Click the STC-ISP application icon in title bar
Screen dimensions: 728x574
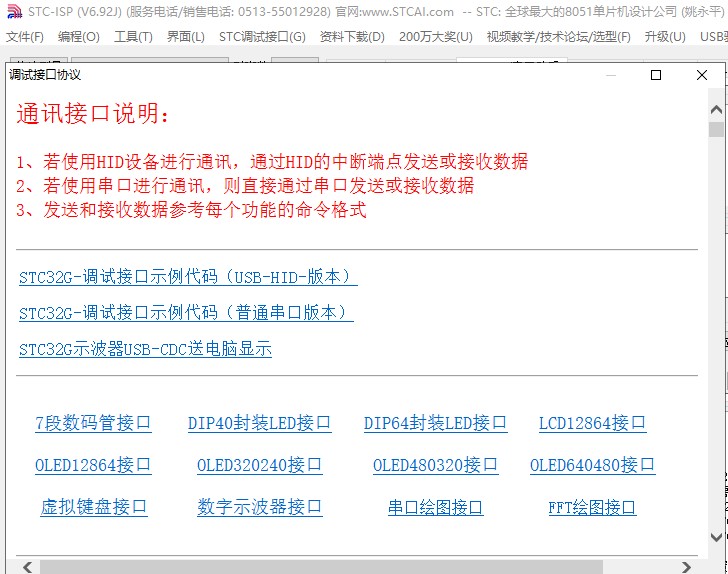(x=14, y=12)
